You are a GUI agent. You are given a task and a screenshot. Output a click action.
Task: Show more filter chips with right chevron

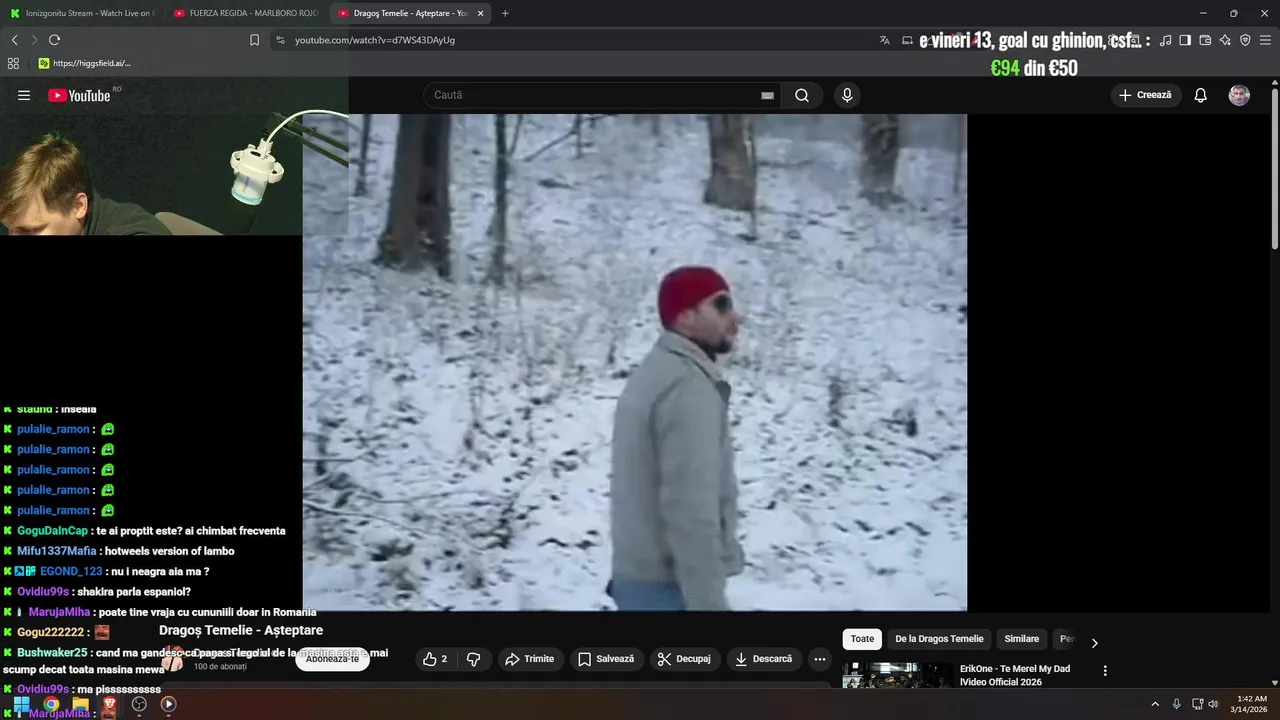(x=1094, y=643)
